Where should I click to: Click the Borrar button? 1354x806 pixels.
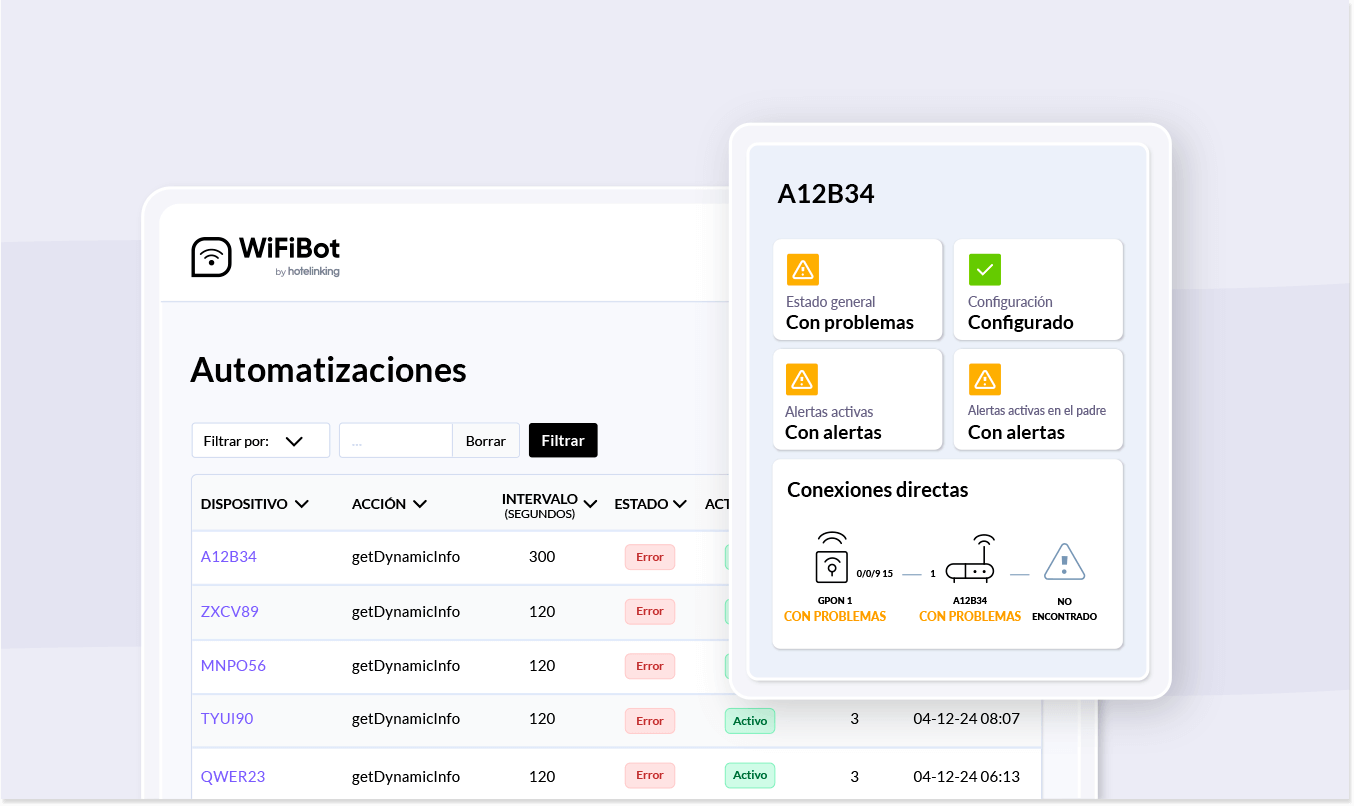[x=486, y=441]
